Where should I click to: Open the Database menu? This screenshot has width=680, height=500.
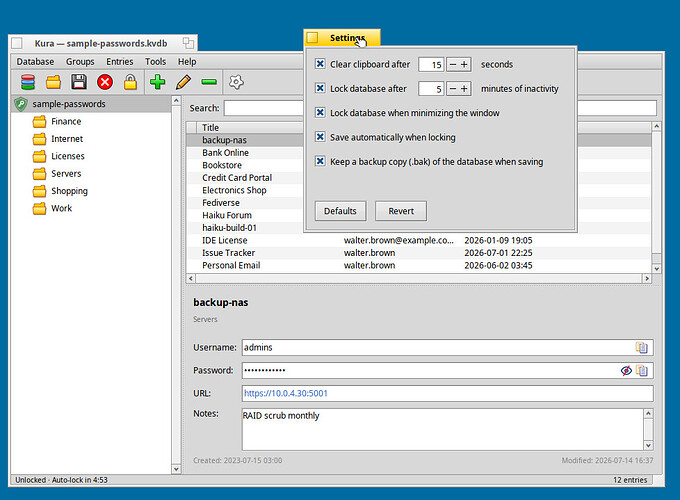[x=35, y=62]
